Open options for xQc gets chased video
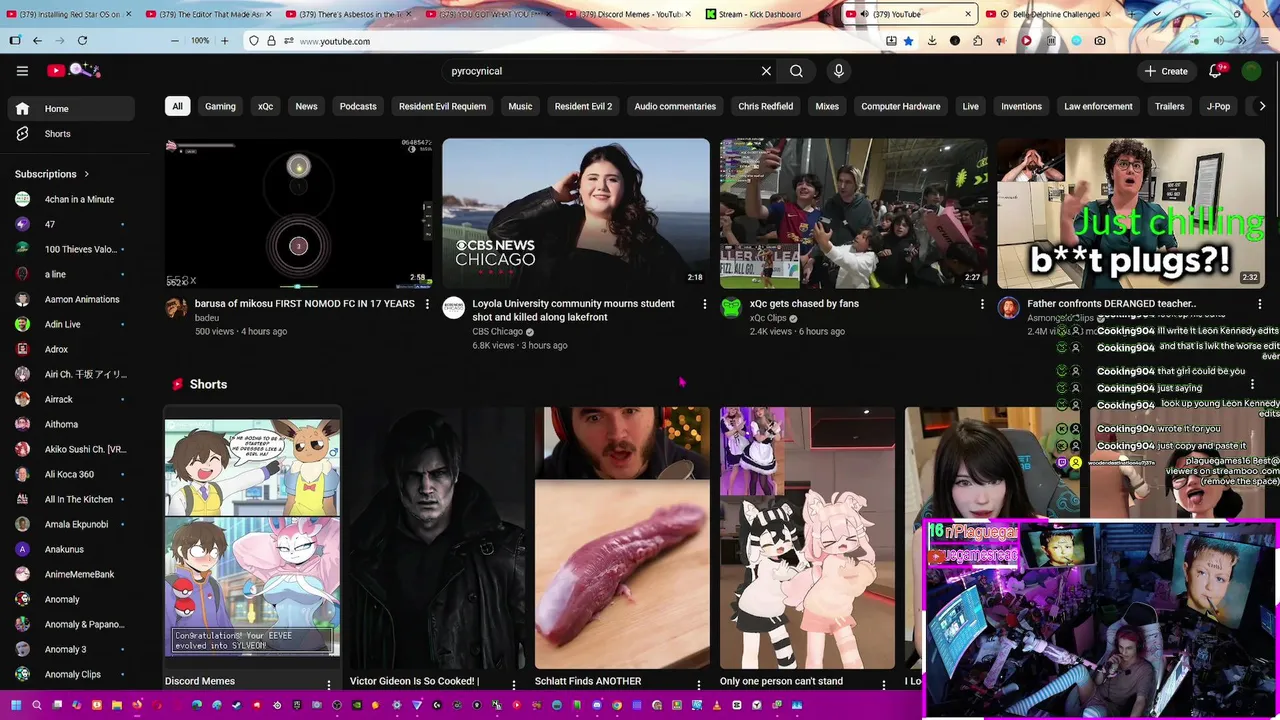1280x720 pixels. pyautogui.click(x=982, y=304)
